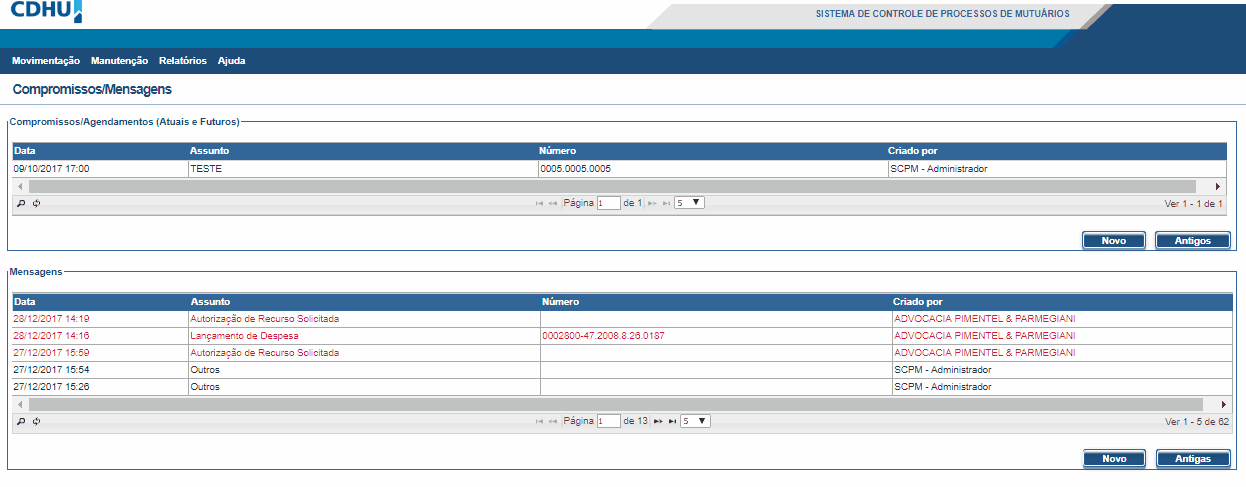Click page number field in Mensagens pager
Viewport: 1246px width, 487px height.
point(608,421)
